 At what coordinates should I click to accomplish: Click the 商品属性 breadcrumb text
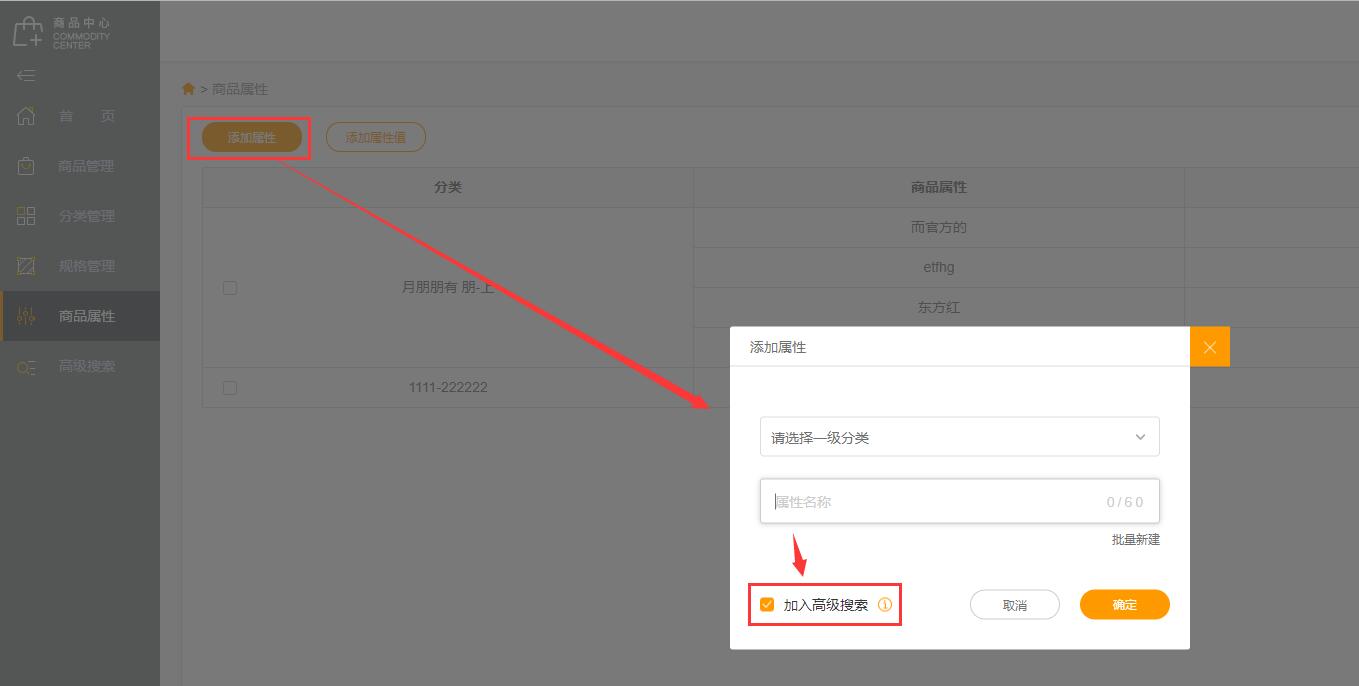click(240, 89)
